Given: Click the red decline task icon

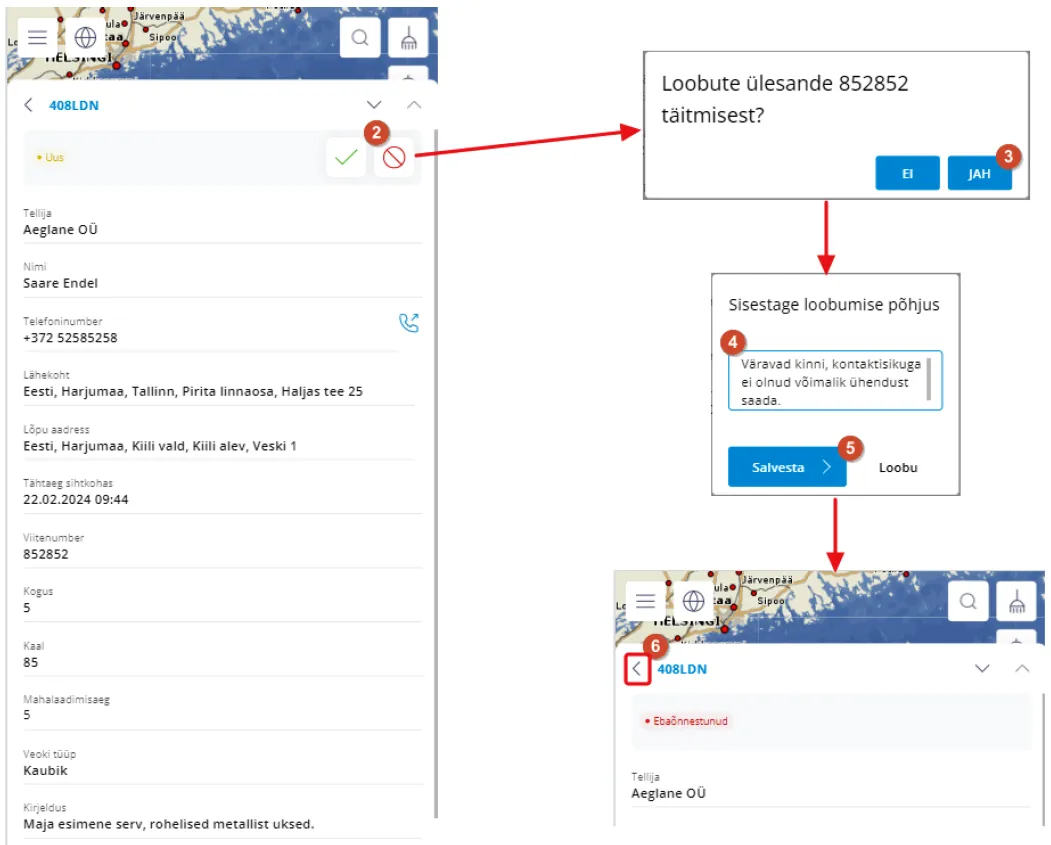Looking at the screenshot, I should tap(394, 158).
